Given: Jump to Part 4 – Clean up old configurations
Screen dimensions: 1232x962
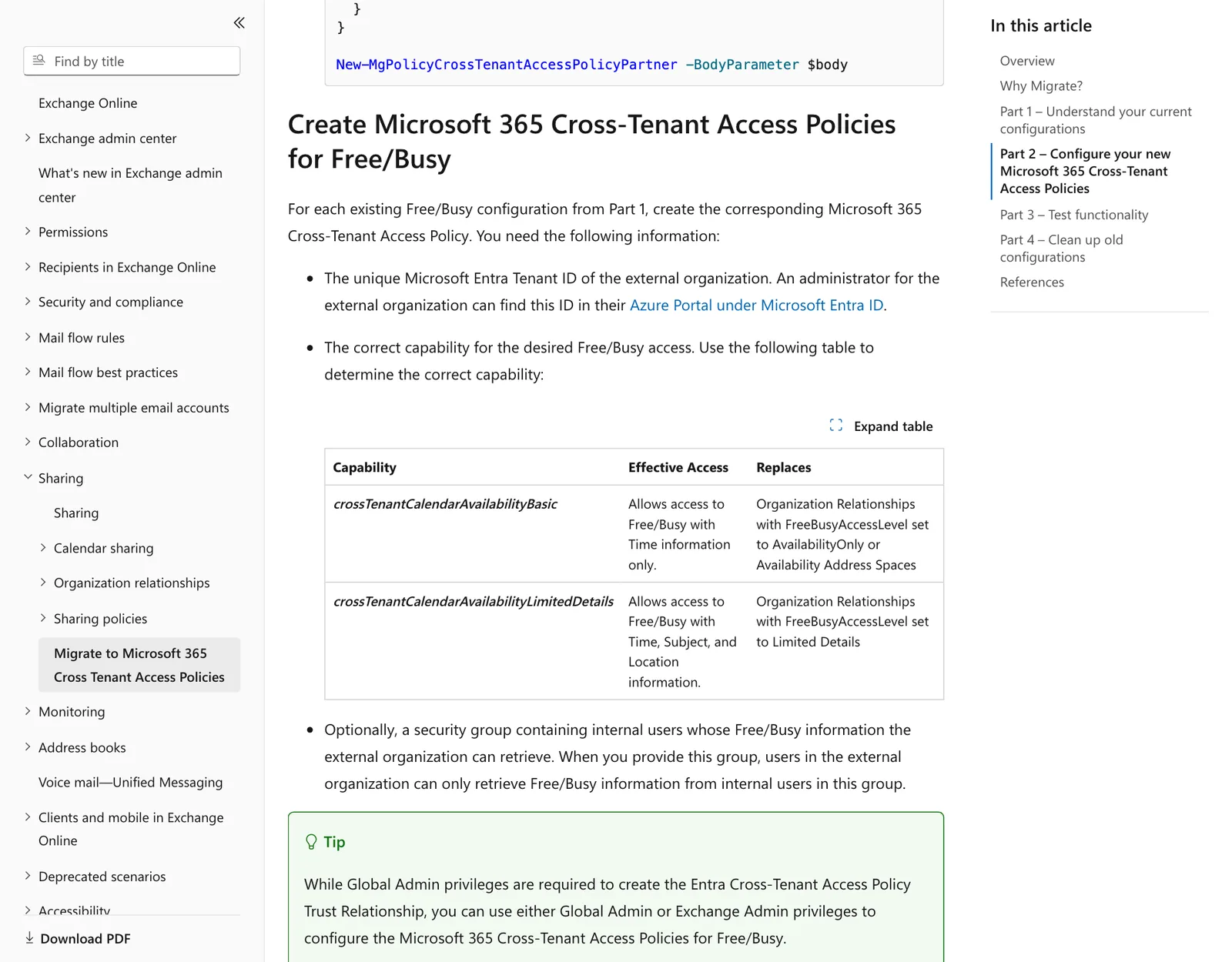Looking at the screenshot, I should [1062, 249].
